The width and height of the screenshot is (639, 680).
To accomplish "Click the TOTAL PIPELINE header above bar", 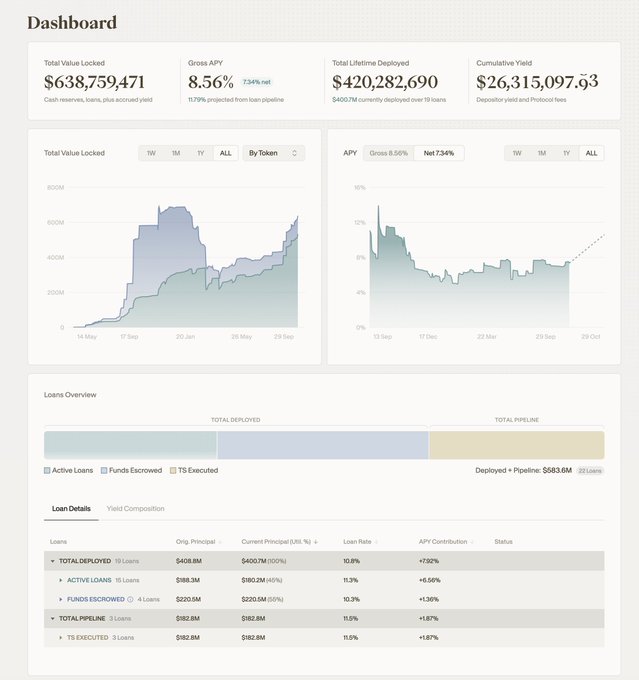I will click(x=517, y=420).
